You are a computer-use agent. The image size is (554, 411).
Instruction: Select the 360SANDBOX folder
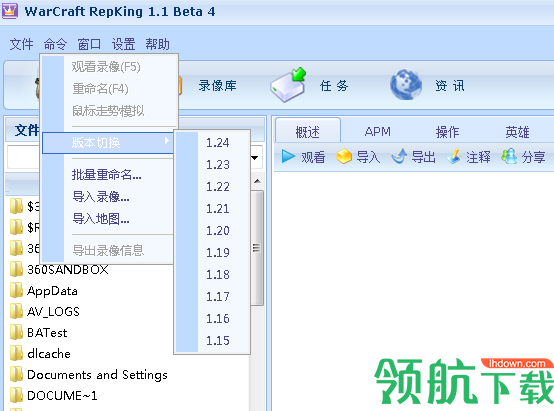pyautogui.click(x=68, y=270)
